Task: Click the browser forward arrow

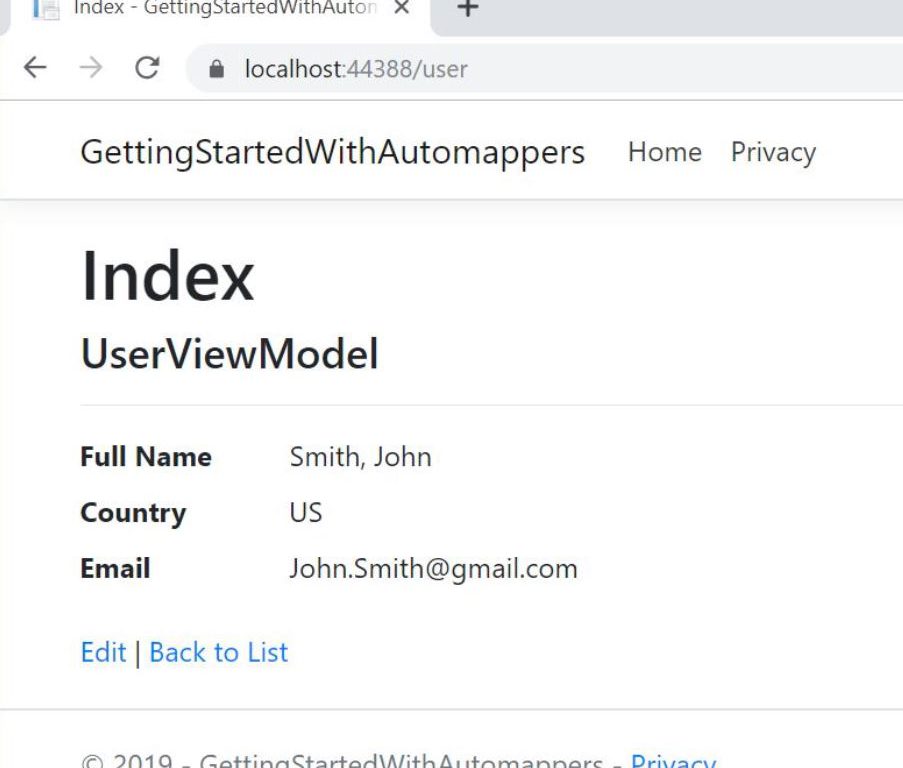Action: pyautogui.click(x=91, y=68)
